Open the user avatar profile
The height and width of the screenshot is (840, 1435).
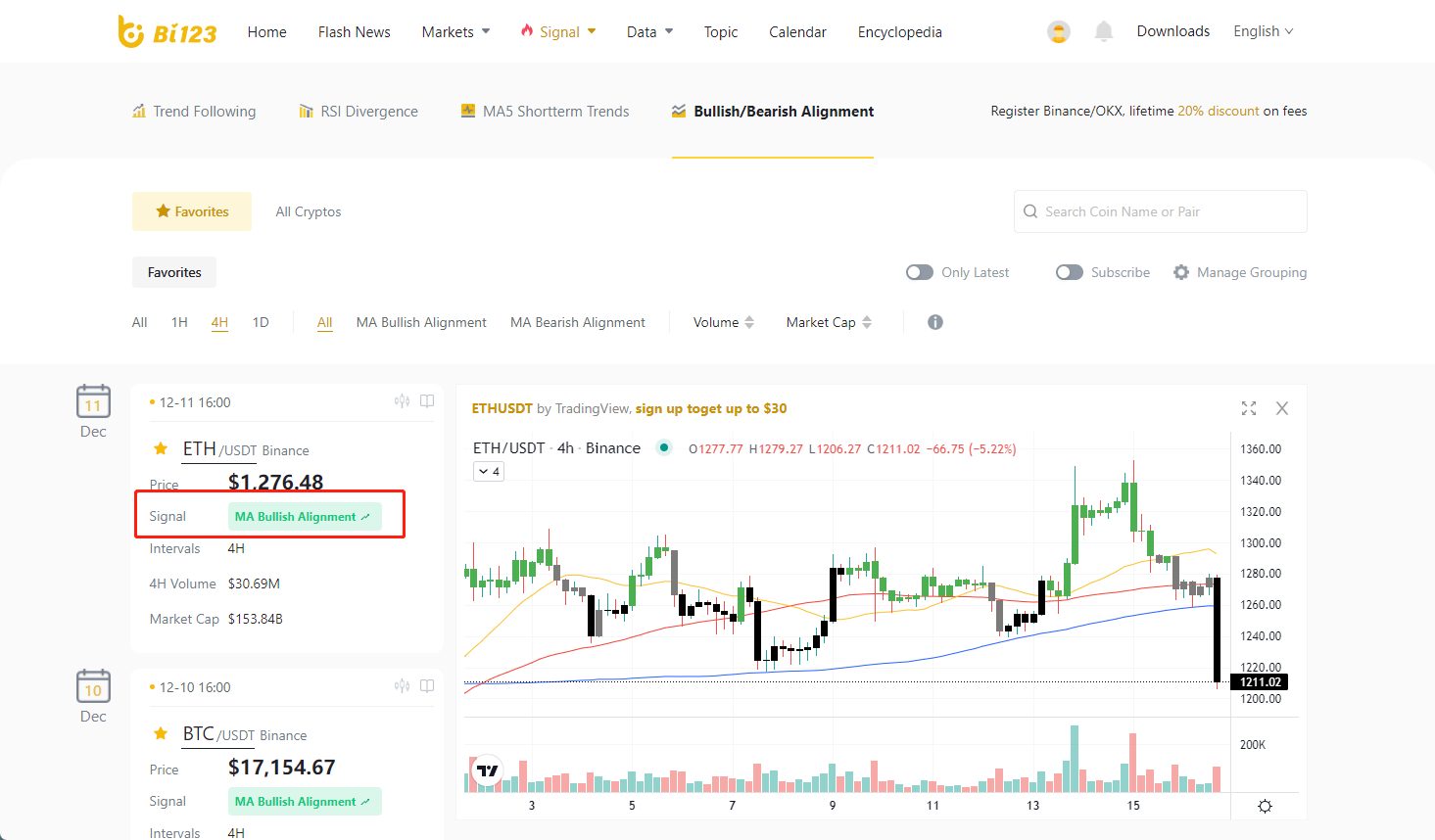pyautogui.click(x=1059, y=31)
